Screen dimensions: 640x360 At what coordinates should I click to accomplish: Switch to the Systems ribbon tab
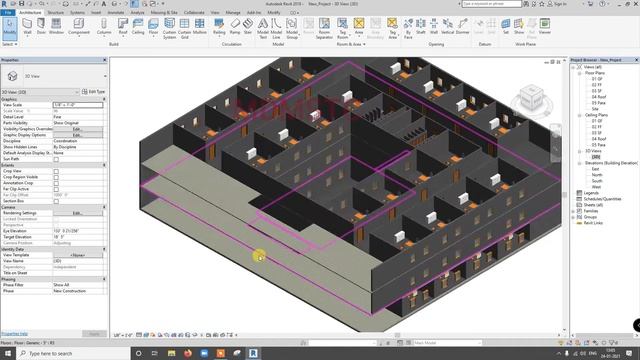point(77,13)
